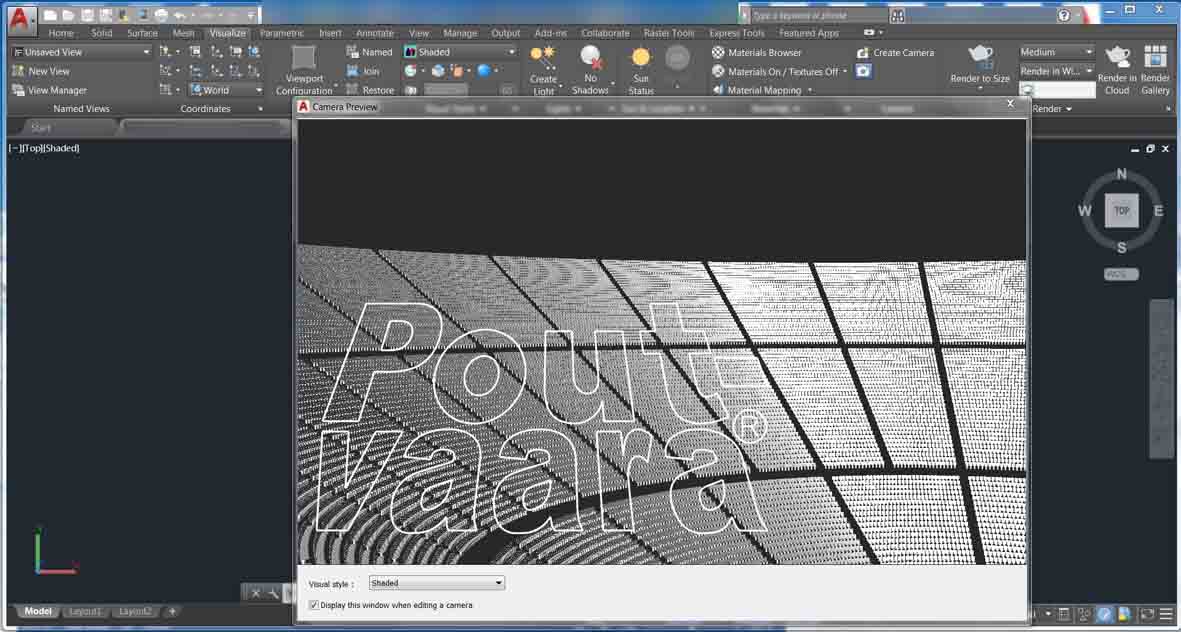Click the command line wrench settings icon

273,594
